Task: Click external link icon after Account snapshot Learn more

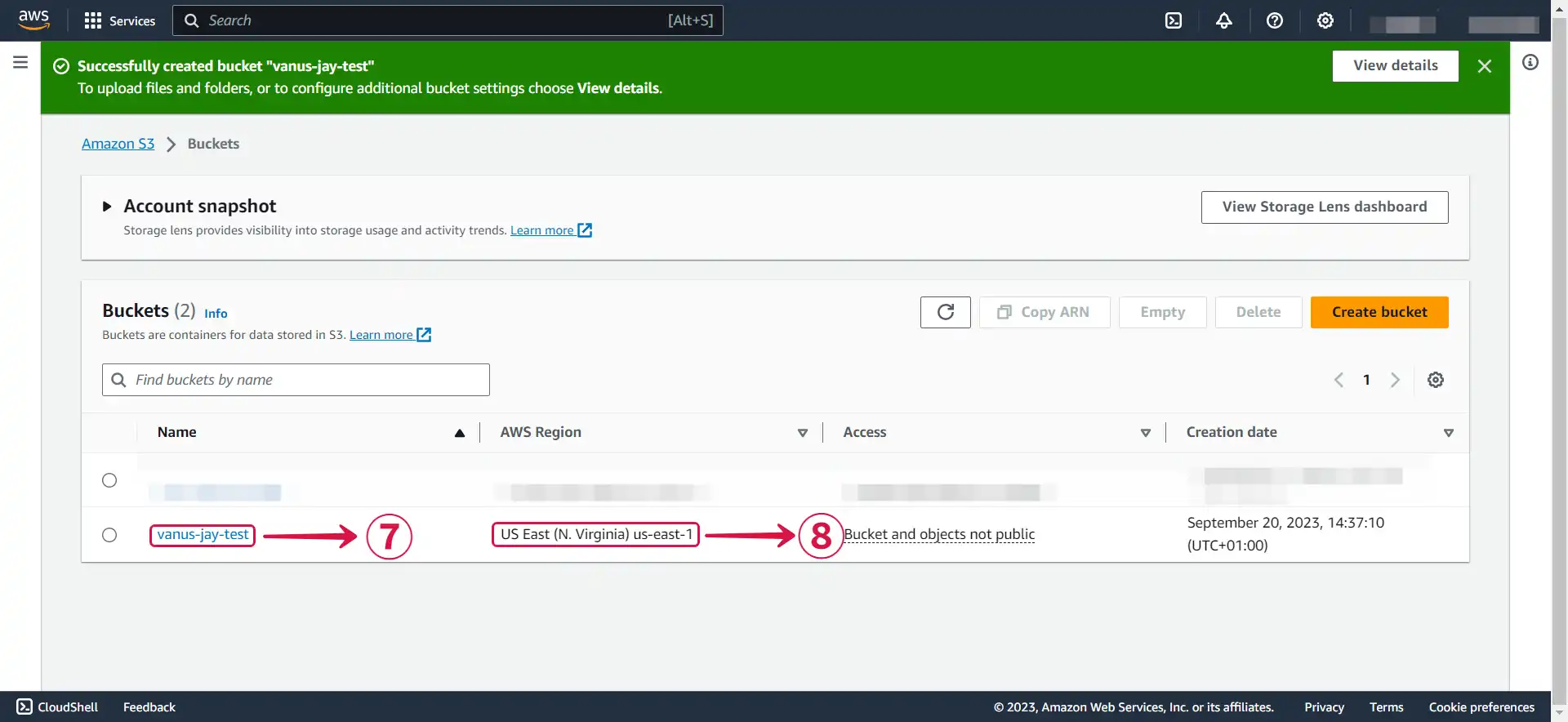Action: click(x=585, y=230)
